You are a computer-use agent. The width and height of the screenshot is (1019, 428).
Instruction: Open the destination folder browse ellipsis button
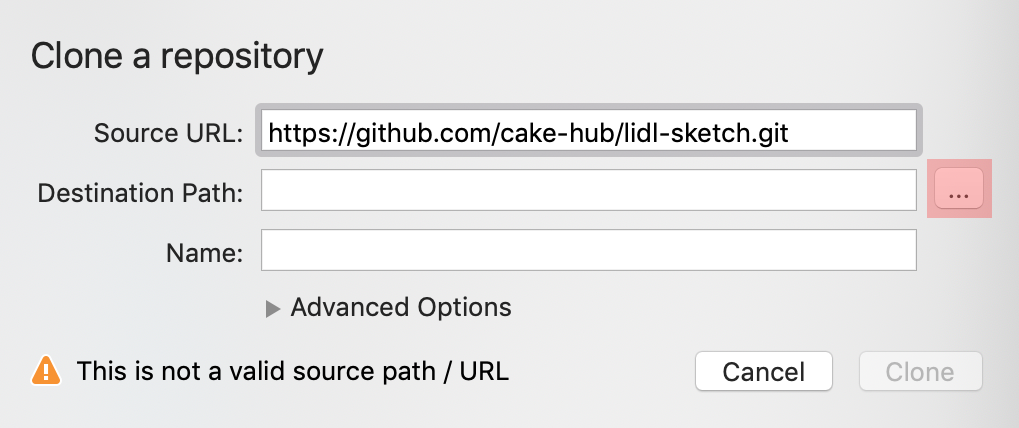(x=959, y=188)
